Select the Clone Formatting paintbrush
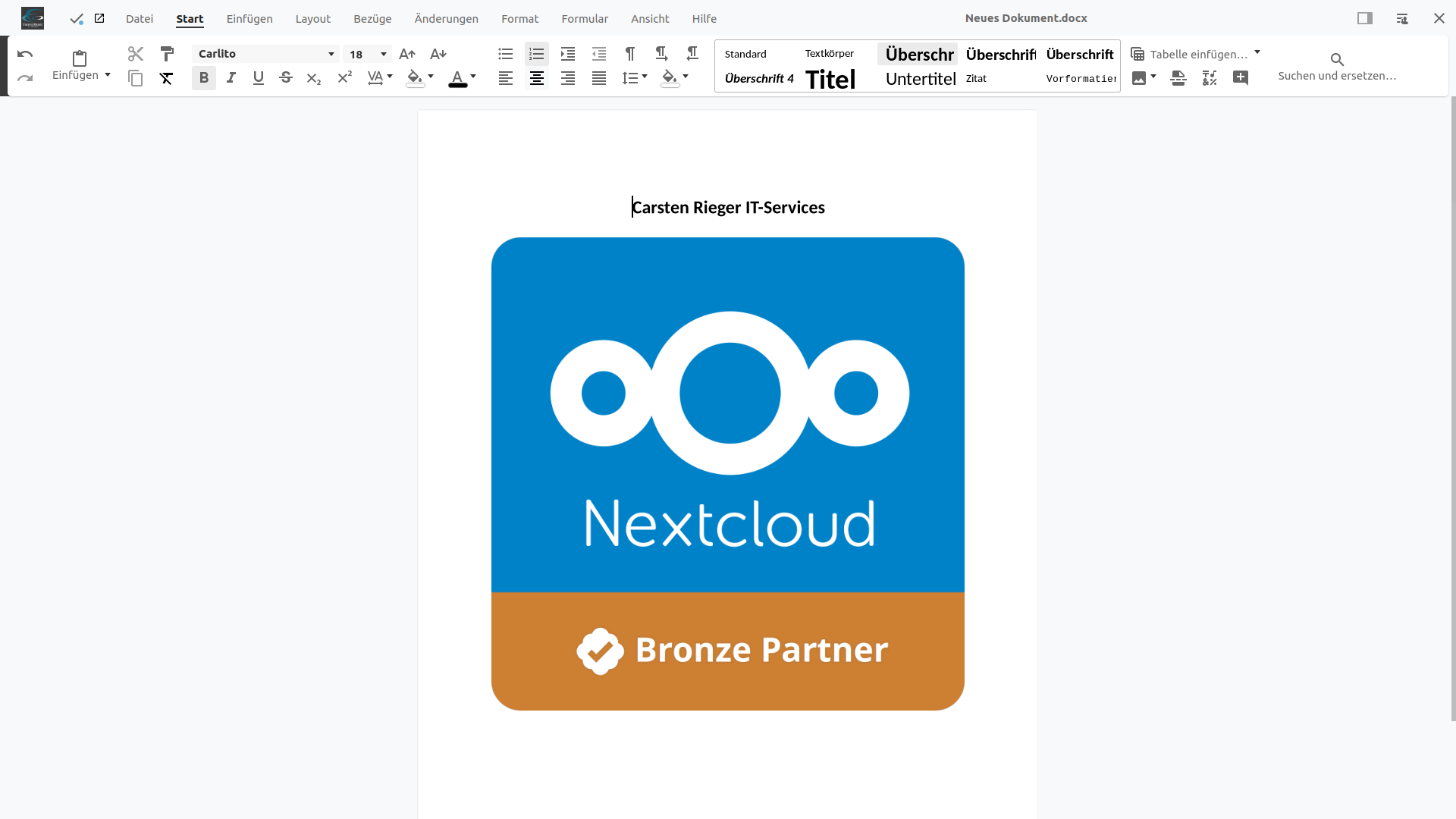The image size is (1456, 819). point(167,54)
